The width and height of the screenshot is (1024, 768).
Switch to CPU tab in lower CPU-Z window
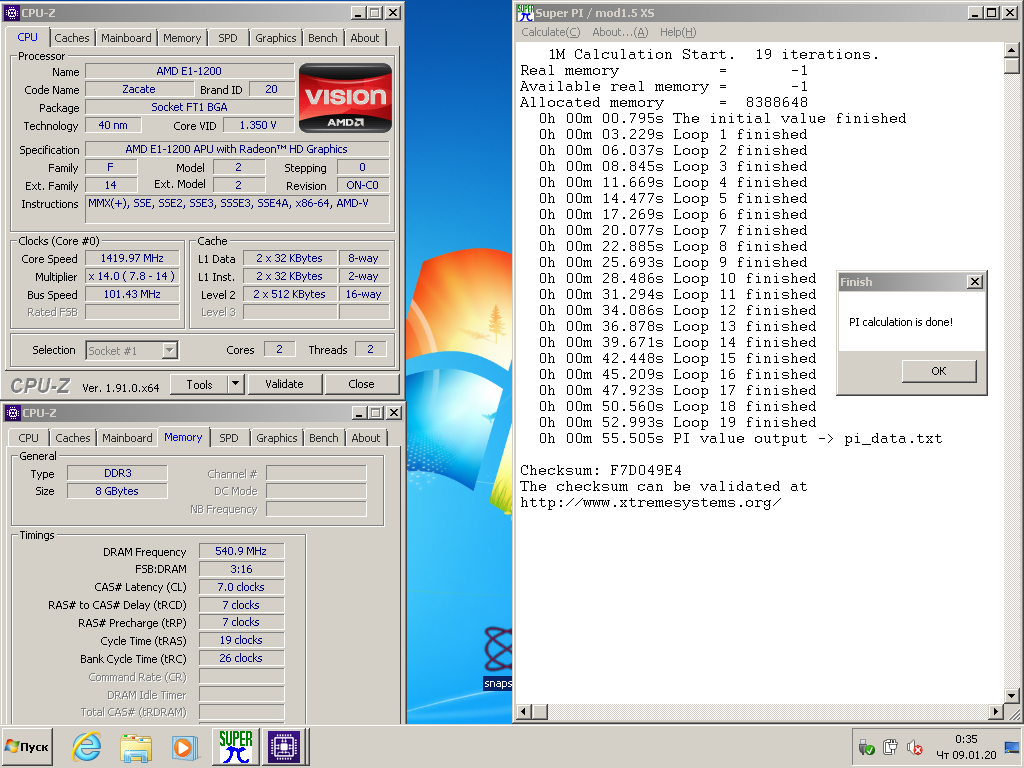click(28, 438)
